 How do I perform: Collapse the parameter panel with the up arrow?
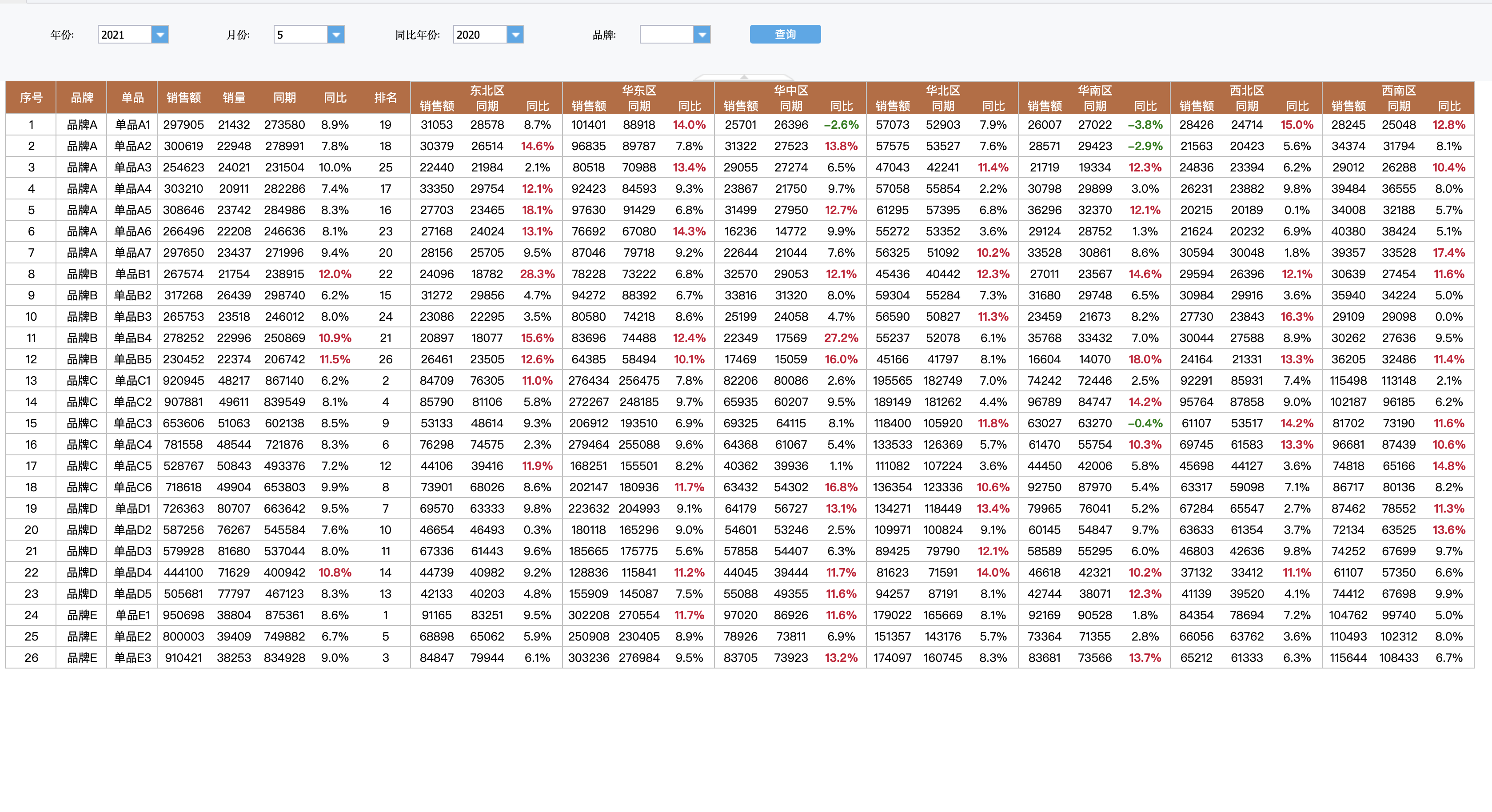744,77
